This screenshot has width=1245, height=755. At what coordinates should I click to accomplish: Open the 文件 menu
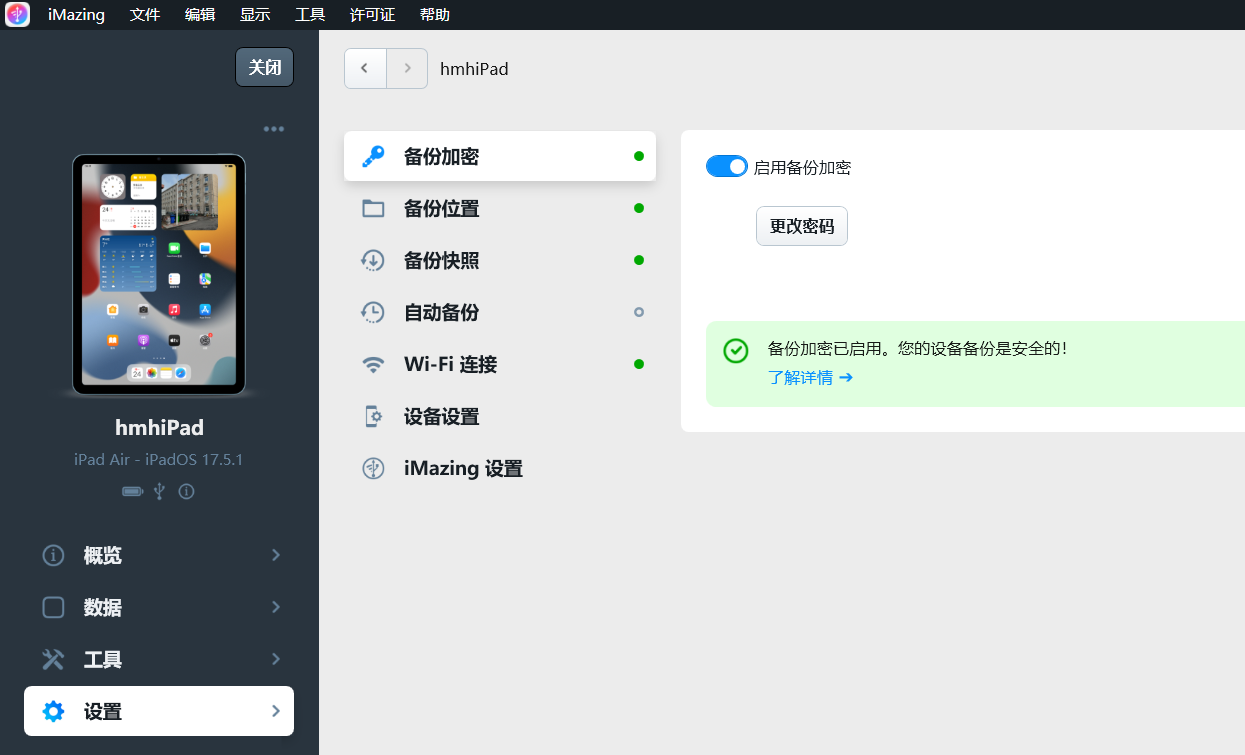145,14
